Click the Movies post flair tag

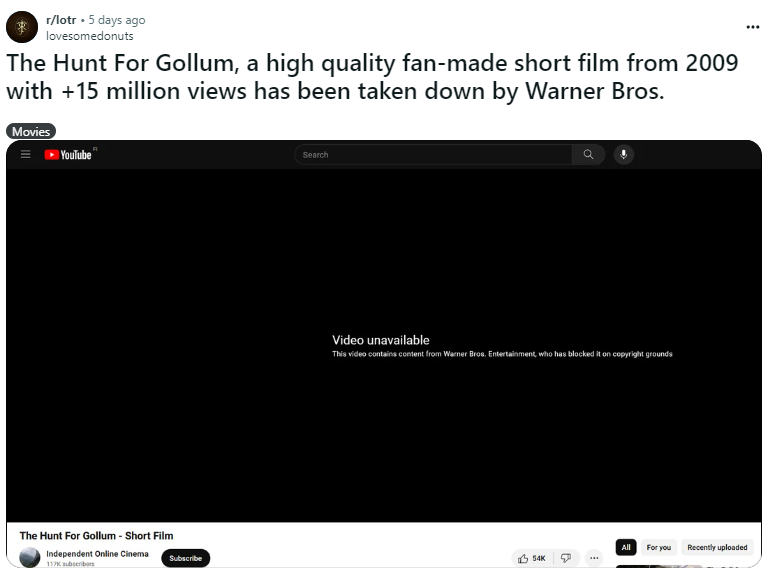point(31,131)
